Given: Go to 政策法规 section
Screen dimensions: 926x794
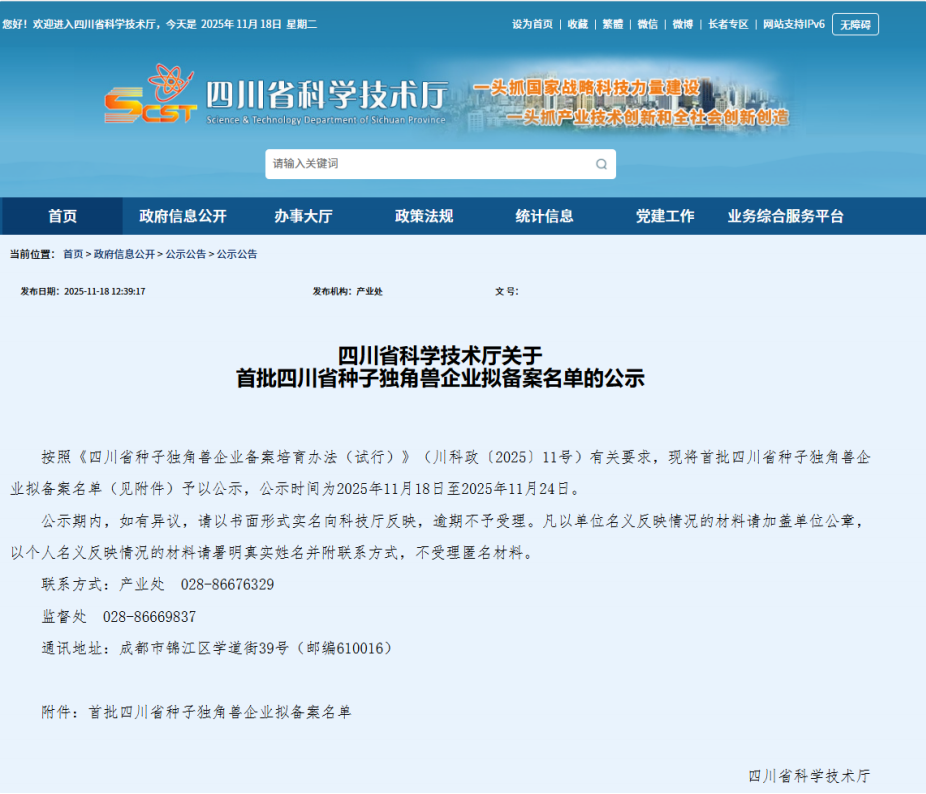Looking at the screenshot, I should pyautogui.click(x=424, y=216).
